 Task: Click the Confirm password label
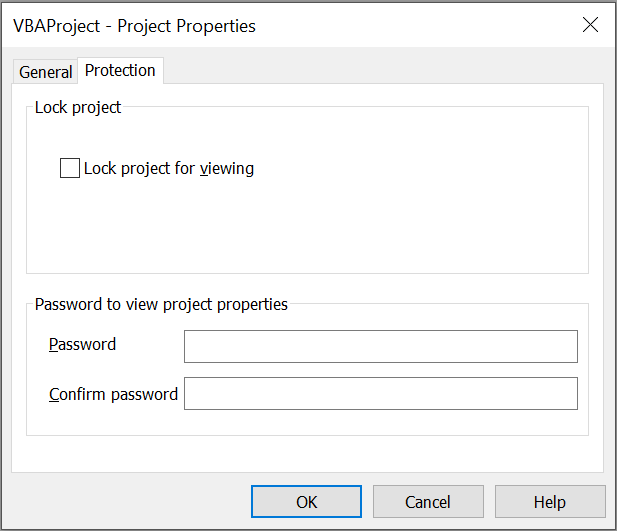coord(113,394)
